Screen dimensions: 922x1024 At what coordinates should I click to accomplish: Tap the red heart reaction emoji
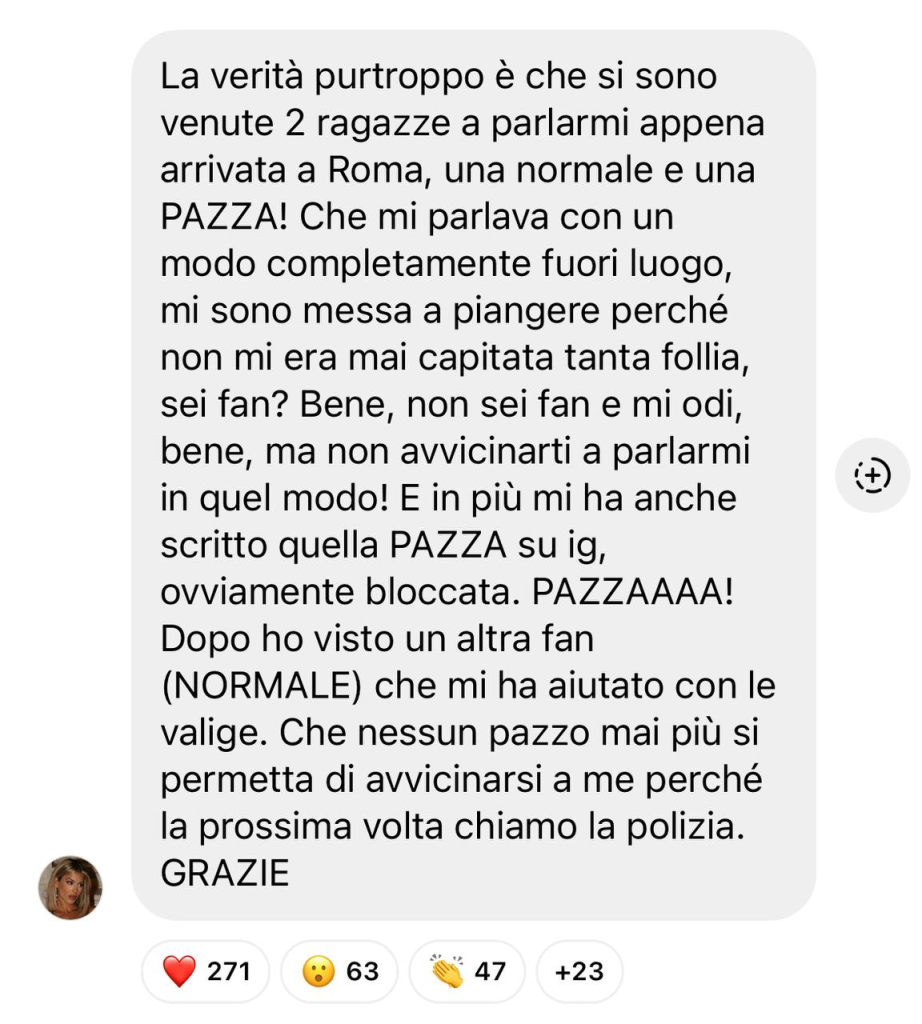click(179, 971)
